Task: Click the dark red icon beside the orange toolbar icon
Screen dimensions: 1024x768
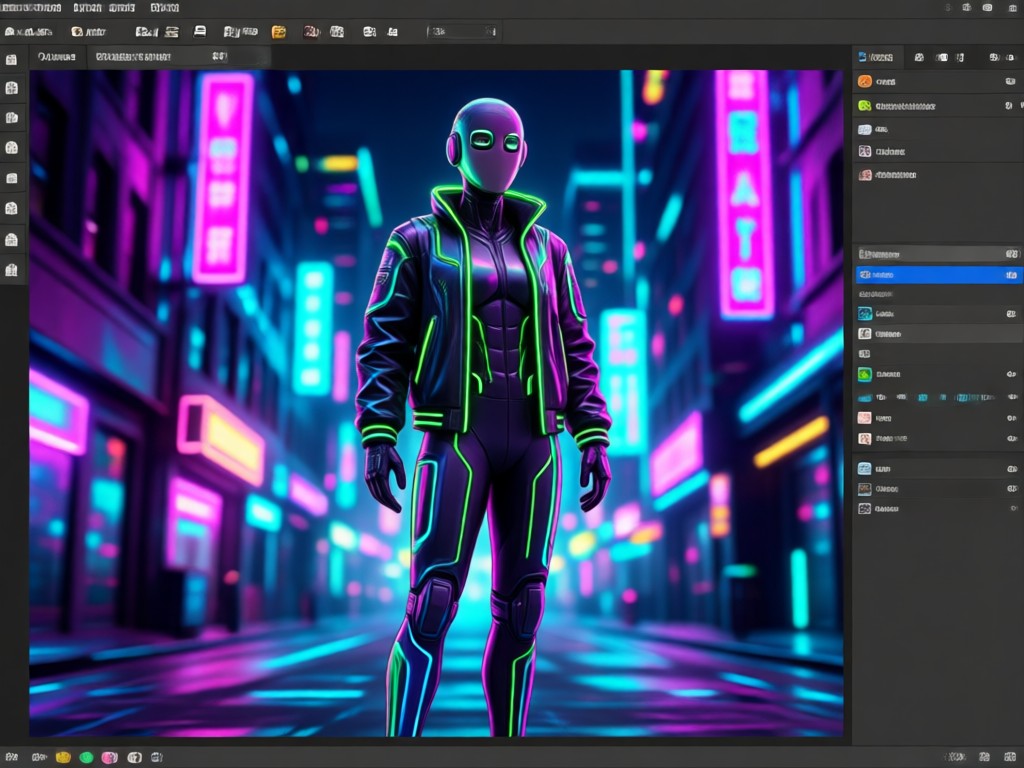Action: pos(312,32)
